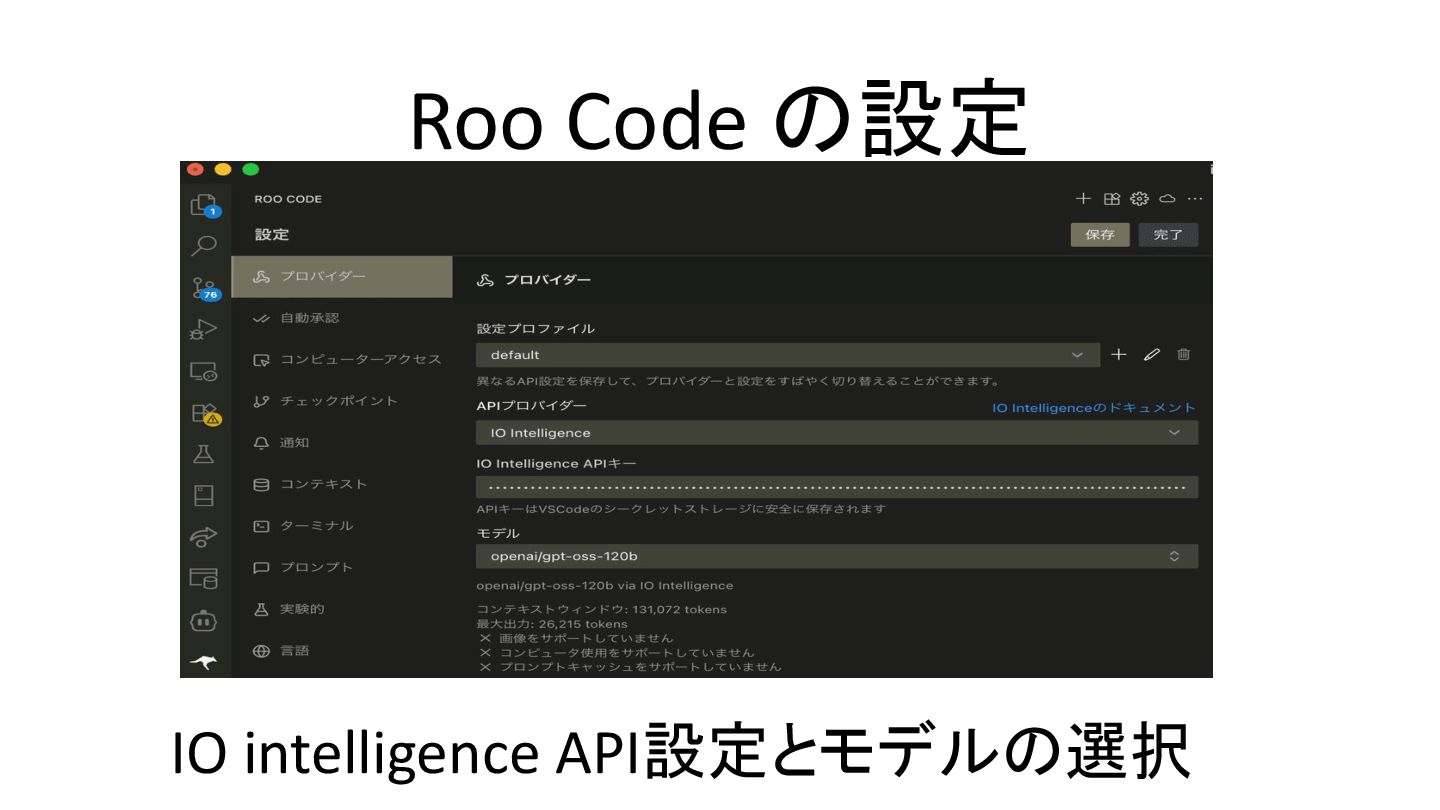Click the IO Intelligence APIキー password field
The height and width of the screenshot is (810, 1440).
pos(837,487)
